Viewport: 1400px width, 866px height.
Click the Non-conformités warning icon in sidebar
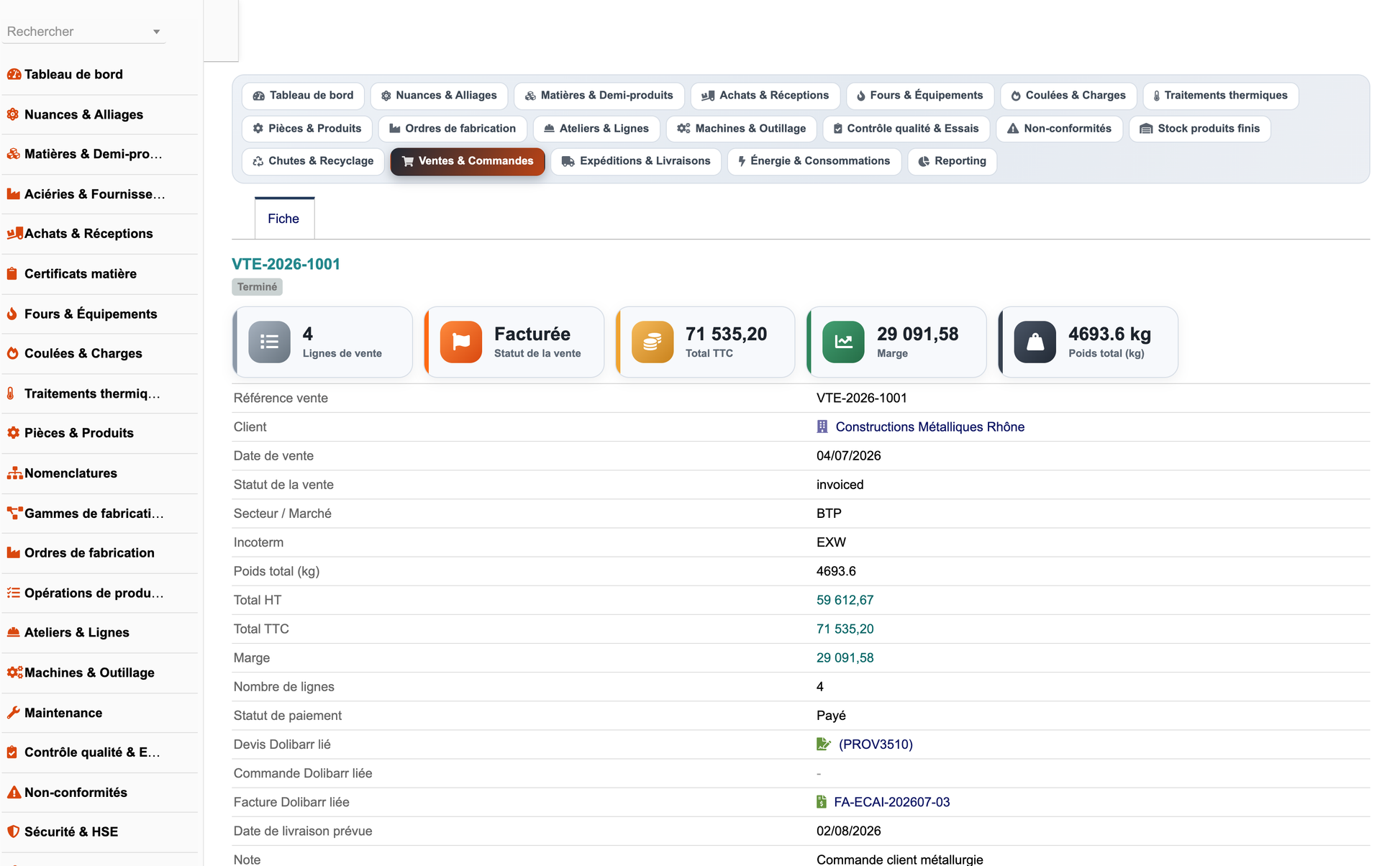[x=13, y=792]
